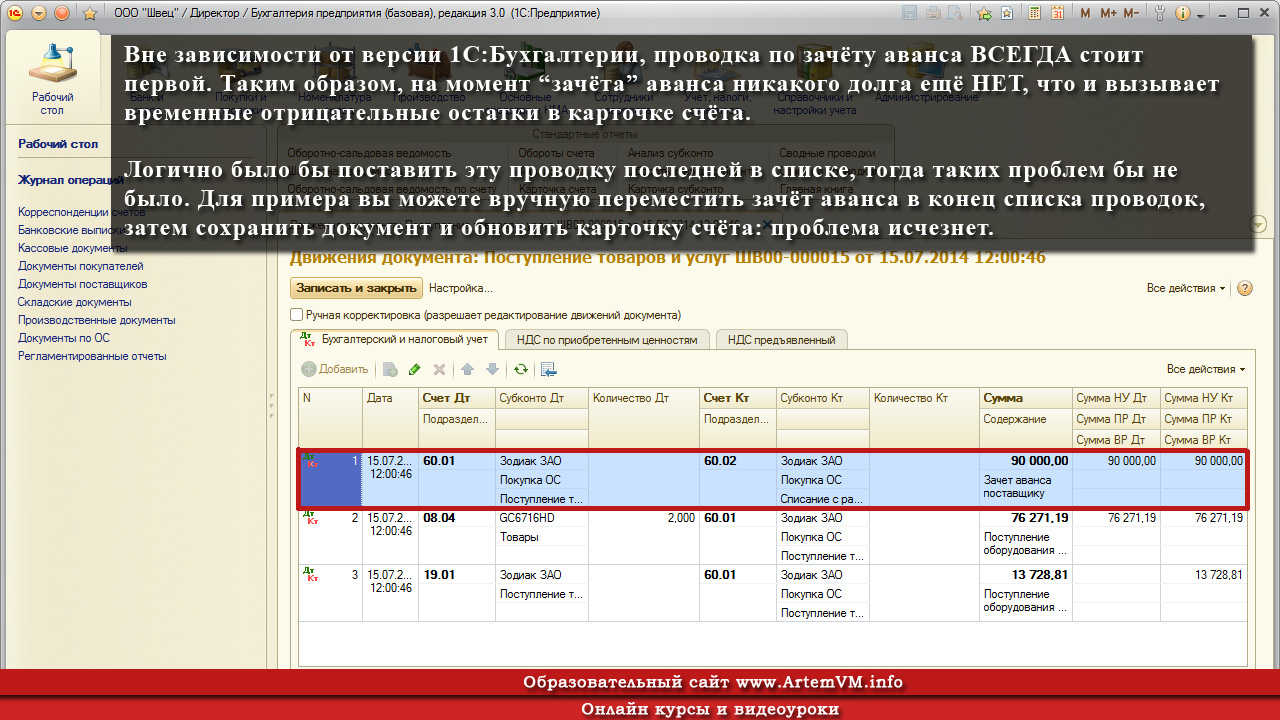Click the copy row icon in movements toolbar
The width and height of the screenshot is (1280, 720).
point(390,369)
